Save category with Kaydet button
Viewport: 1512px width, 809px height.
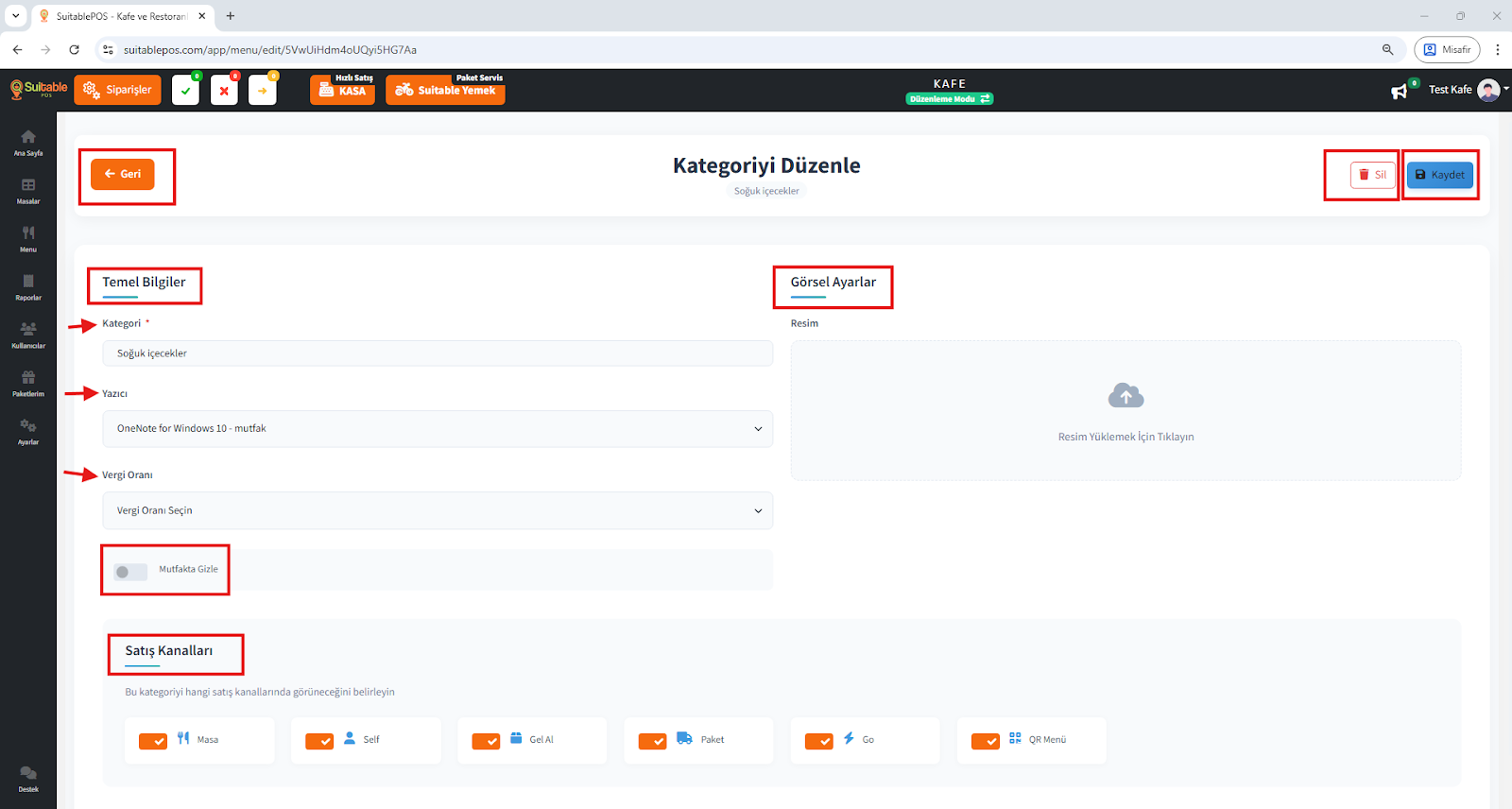coord(1440,175)
